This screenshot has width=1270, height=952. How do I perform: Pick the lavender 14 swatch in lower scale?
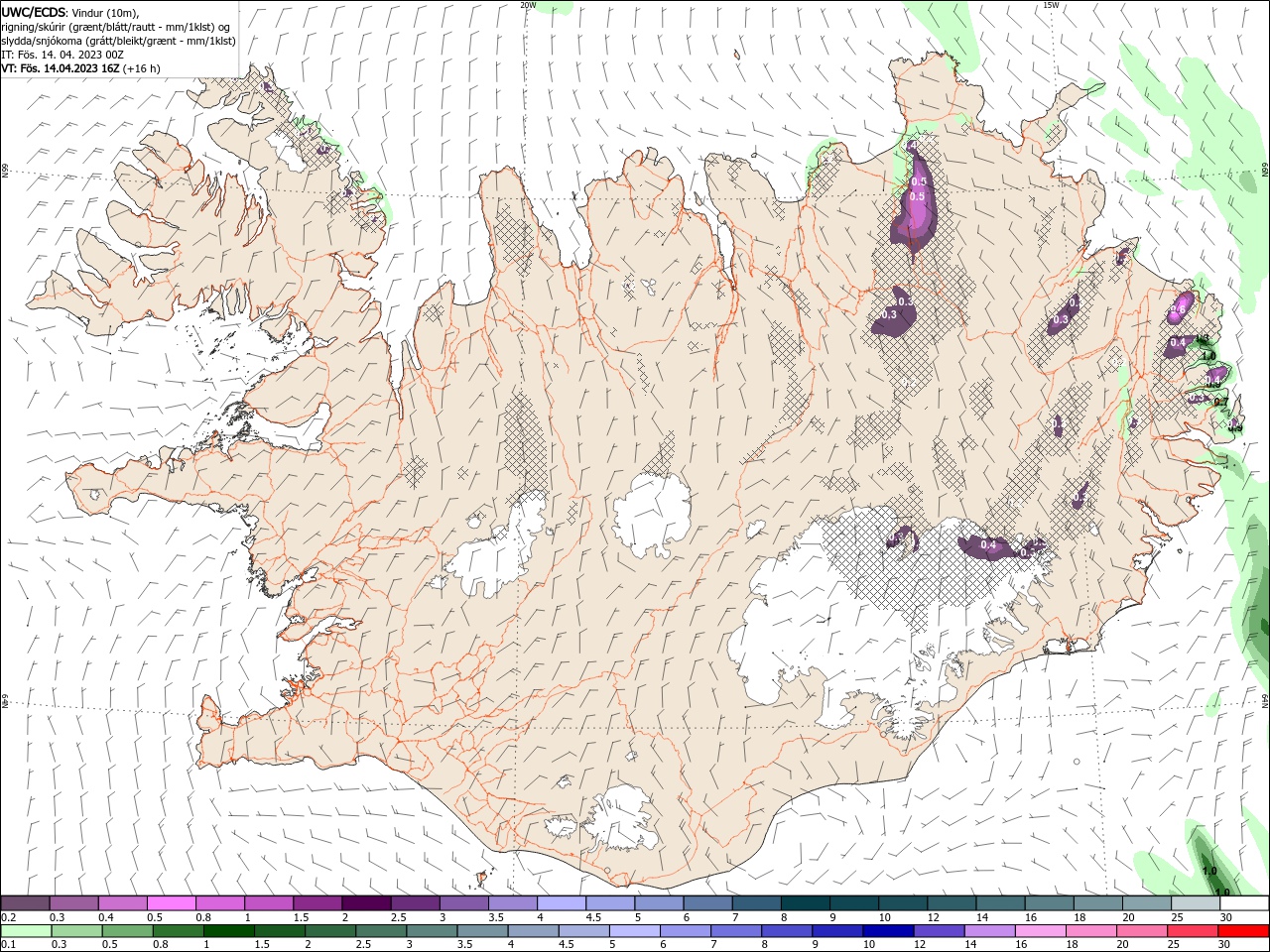(x=989, y=931)
